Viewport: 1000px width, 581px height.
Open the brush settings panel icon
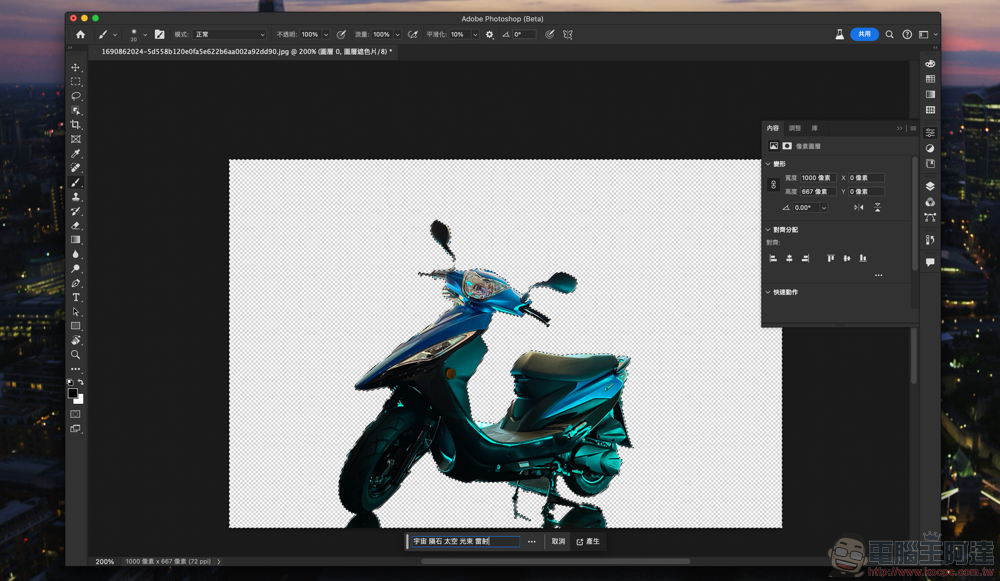point(159,34)
